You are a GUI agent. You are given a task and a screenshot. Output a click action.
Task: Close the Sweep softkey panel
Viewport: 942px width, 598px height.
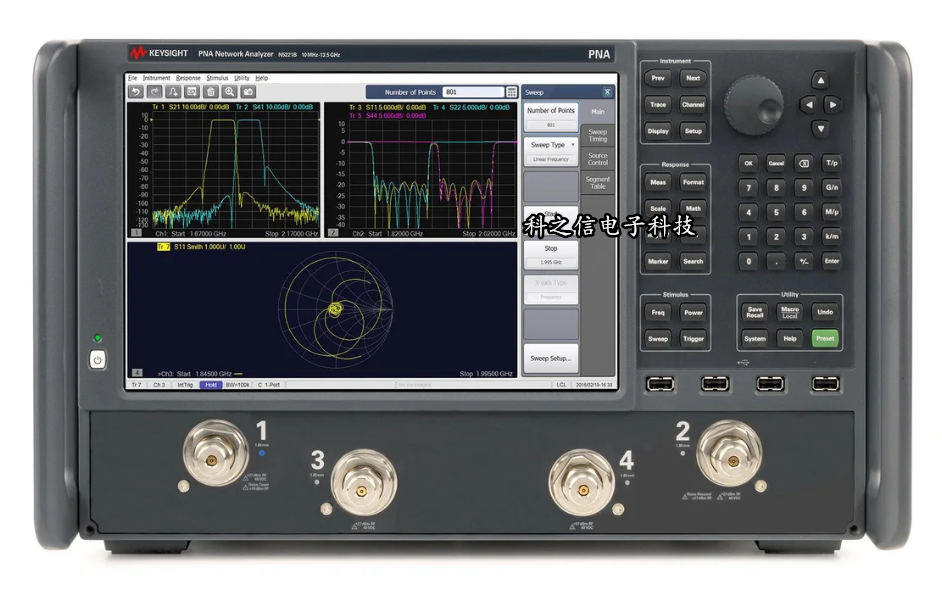pyautogui.click(x=607, y=92)
